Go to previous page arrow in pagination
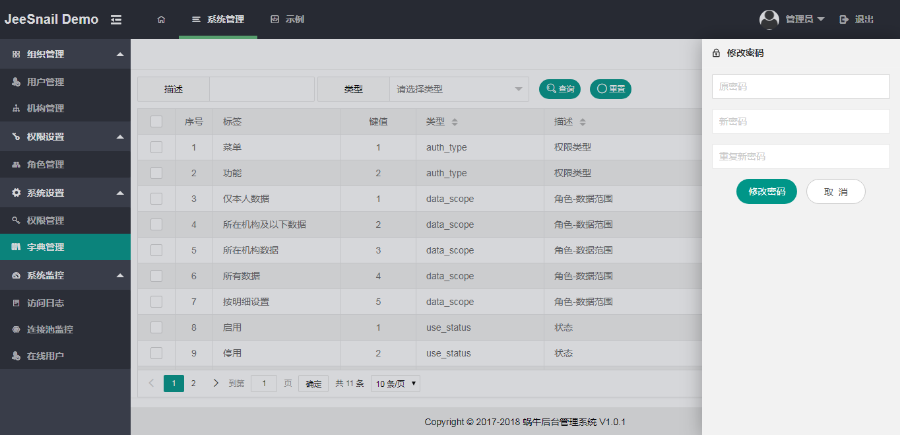 tap(152, 383)
